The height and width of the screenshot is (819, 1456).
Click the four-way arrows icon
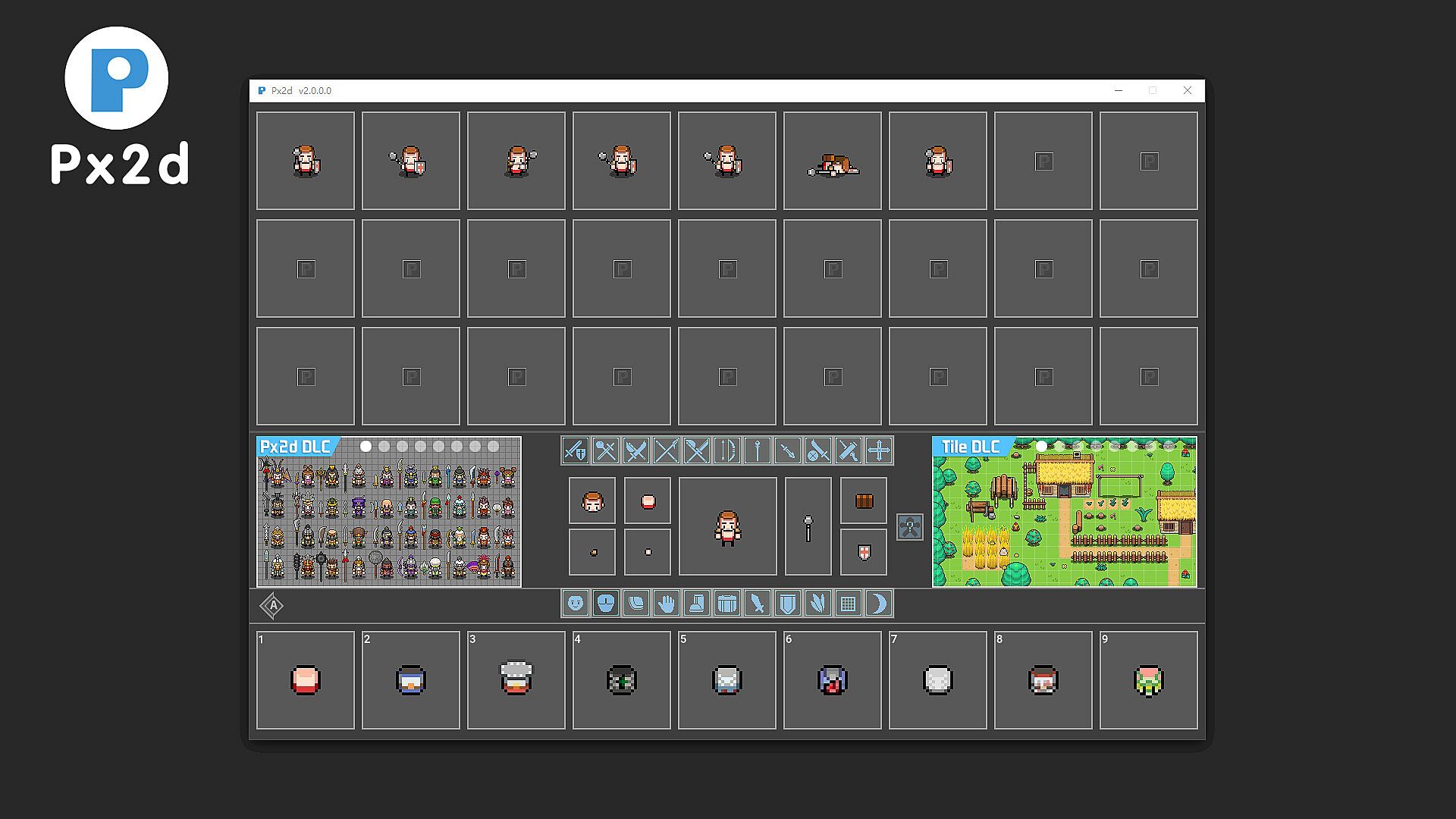[x=878, y=451]
